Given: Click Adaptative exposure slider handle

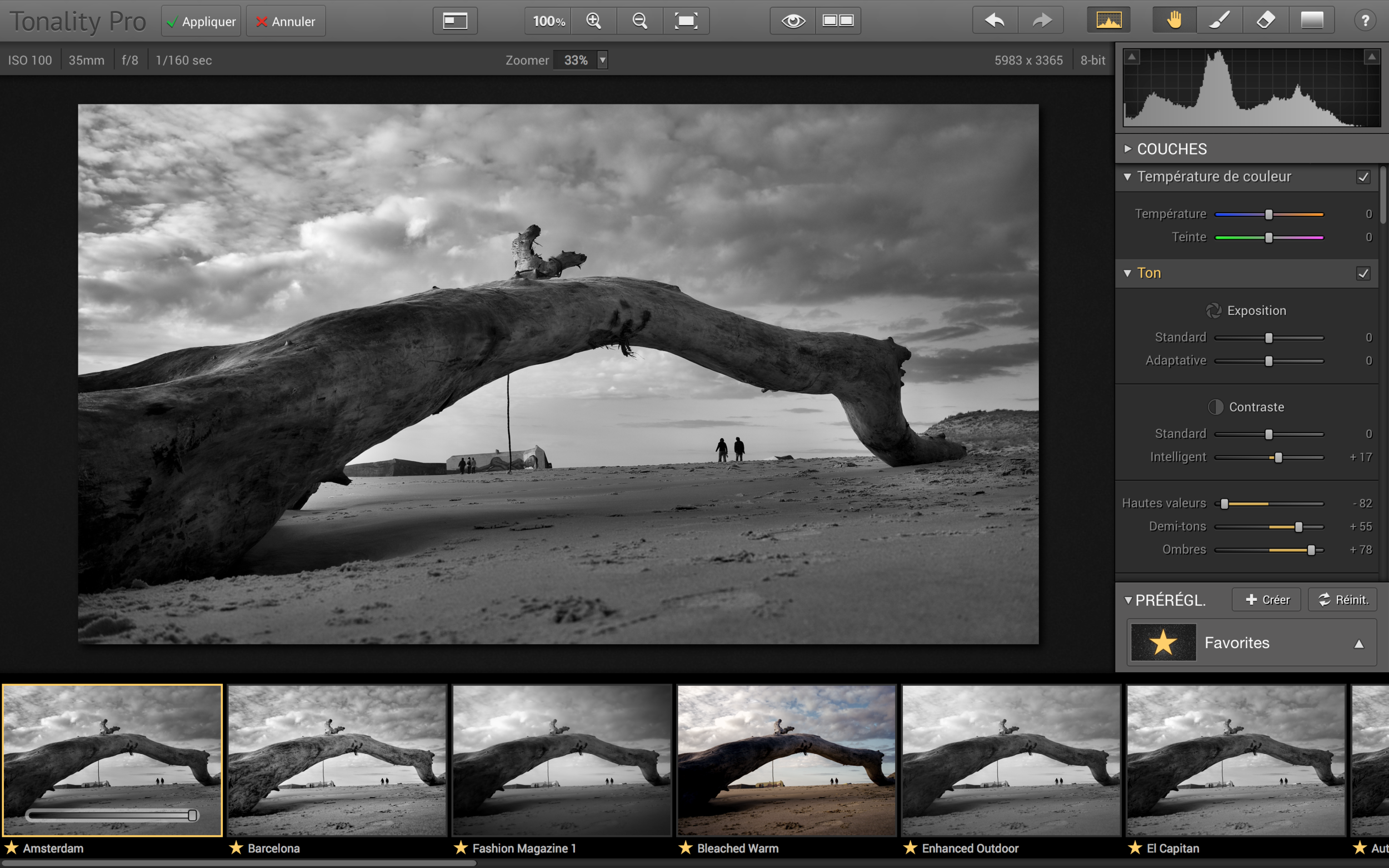Looking at the screenshot, I should 1269,361.
